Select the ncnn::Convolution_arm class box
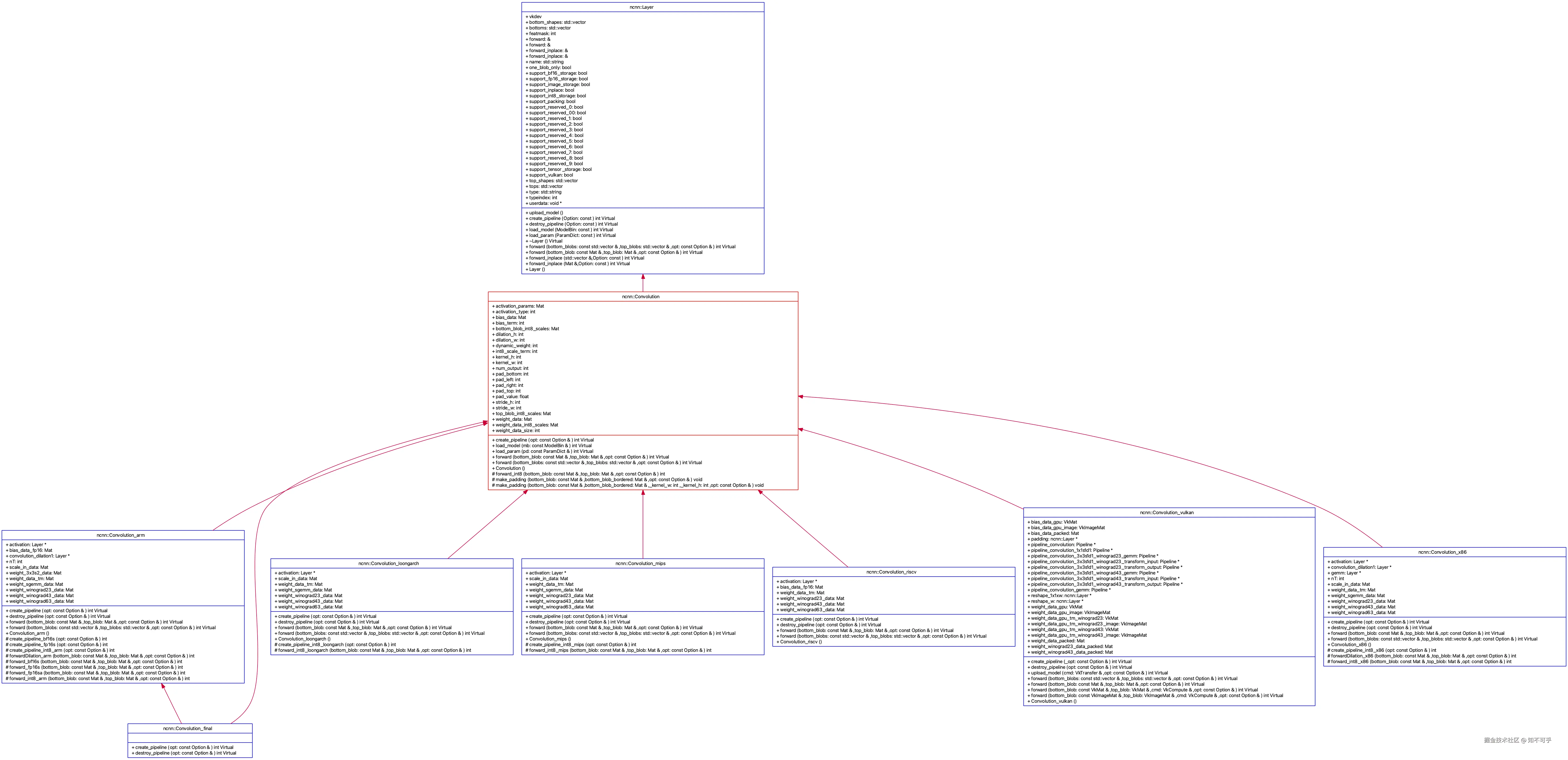Viewport: 1568px width, 760px height. (122, 605)
